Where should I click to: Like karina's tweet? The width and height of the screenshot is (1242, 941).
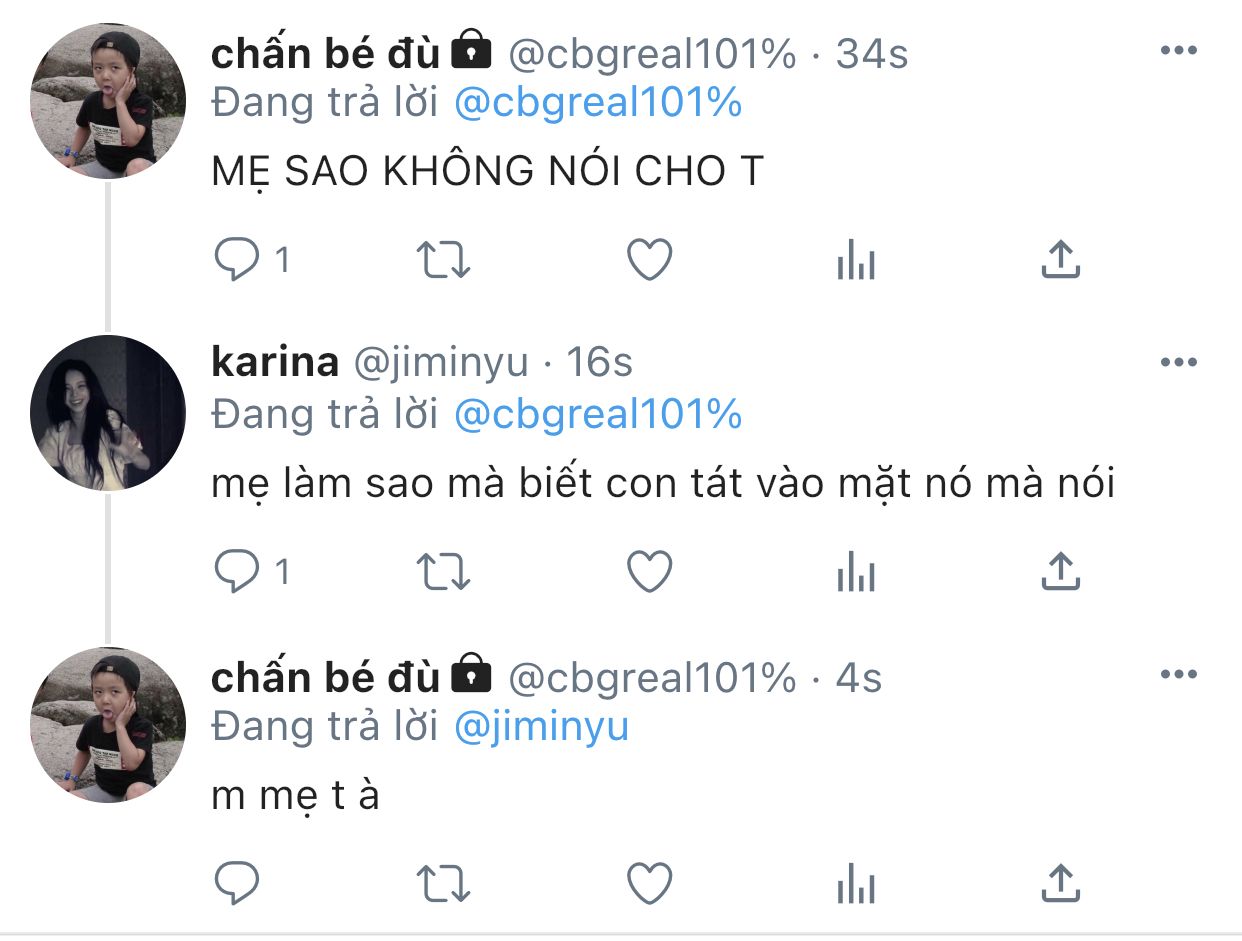[649, 572]
